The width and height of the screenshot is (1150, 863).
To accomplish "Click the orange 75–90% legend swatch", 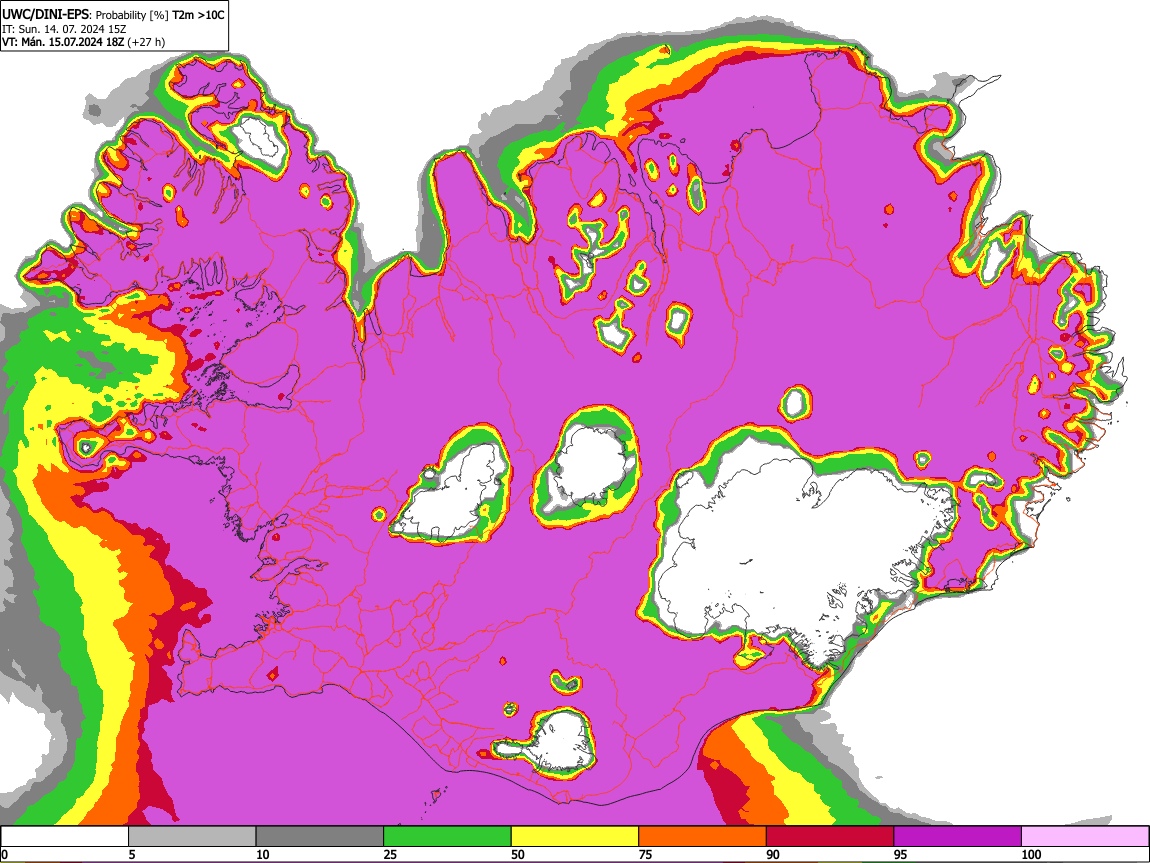I will coord(703,837).
